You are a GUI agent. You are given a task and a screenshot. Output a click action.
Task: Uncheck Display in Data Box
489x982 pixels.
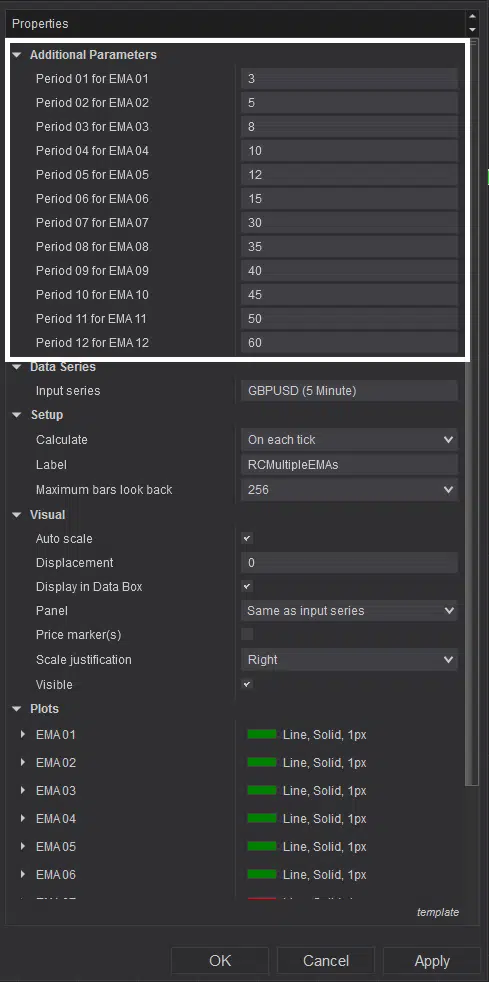(x=247, y=587)
